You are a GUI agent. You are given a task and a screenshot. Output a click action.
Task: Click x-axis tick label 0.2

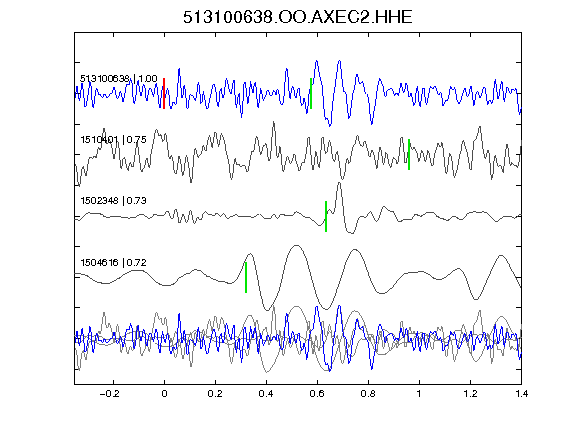[215, 394]
